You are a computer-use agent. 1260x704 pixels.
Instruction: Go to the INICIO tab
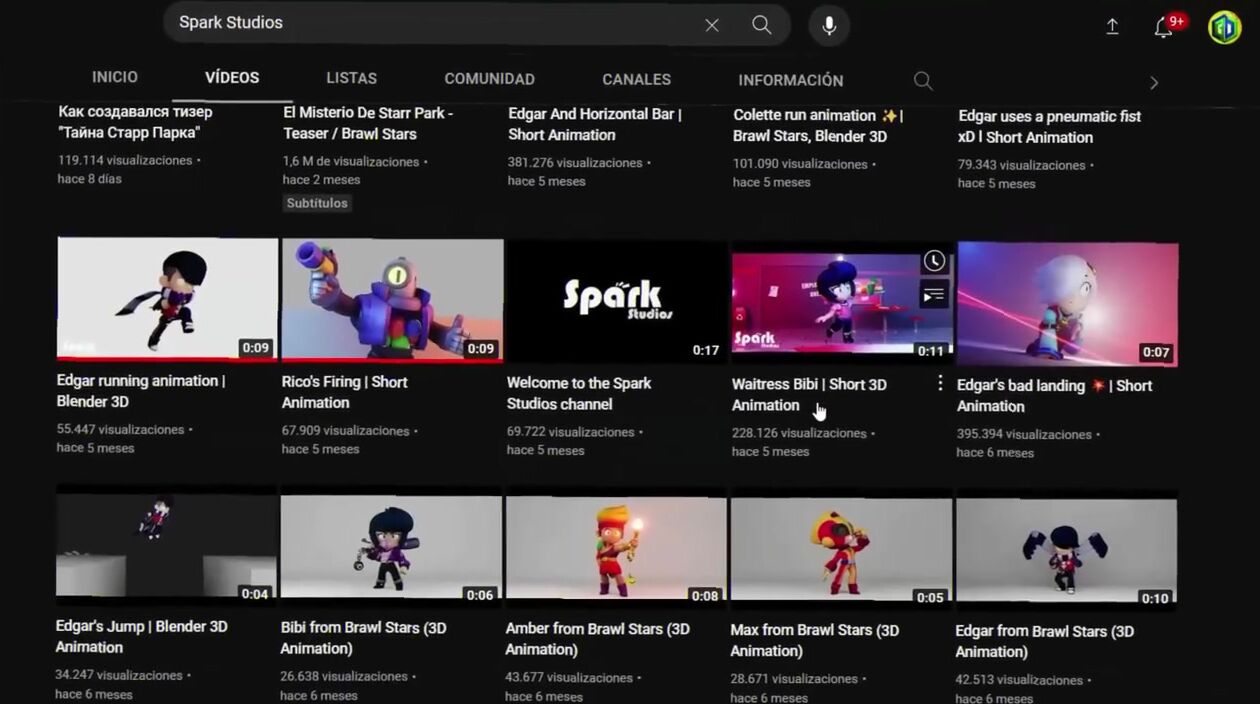pyautogui.click(x=115, y=77)
